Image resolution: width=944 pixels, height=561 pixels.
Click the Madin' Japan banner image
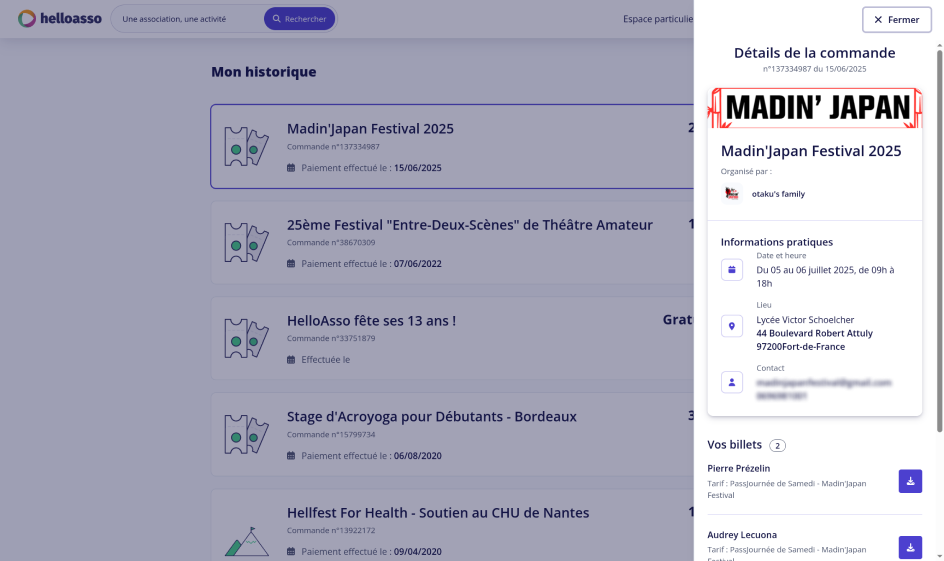(814, 107)
